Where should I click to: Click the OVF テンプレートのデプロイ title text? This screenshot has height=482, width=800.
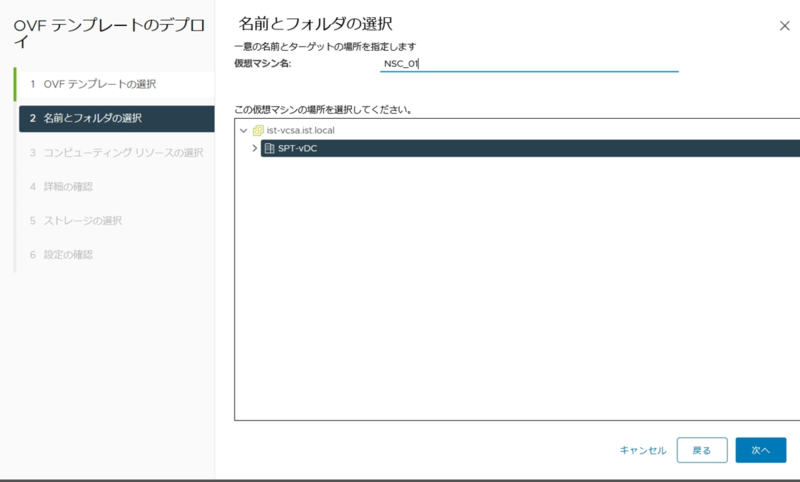109,33
